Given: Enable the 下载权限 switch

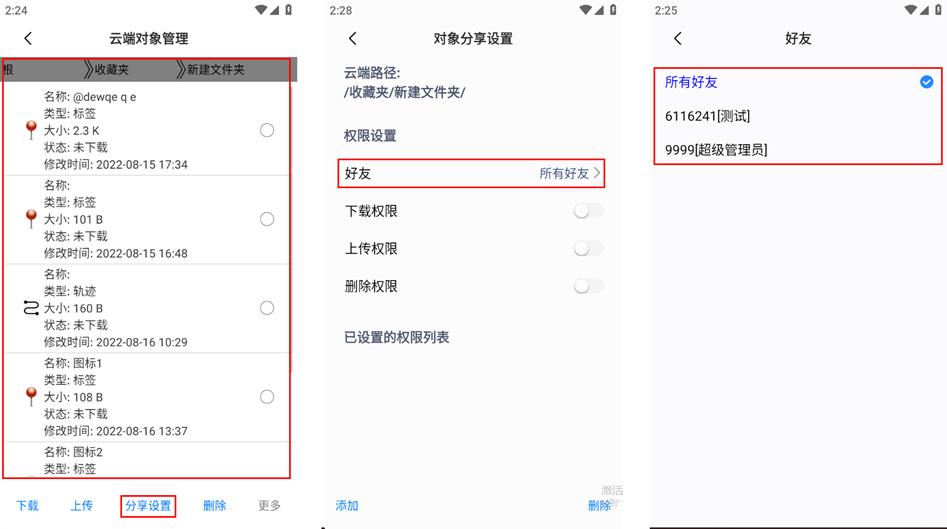Looking at the screenshot, I should click(x=588, y=211).
